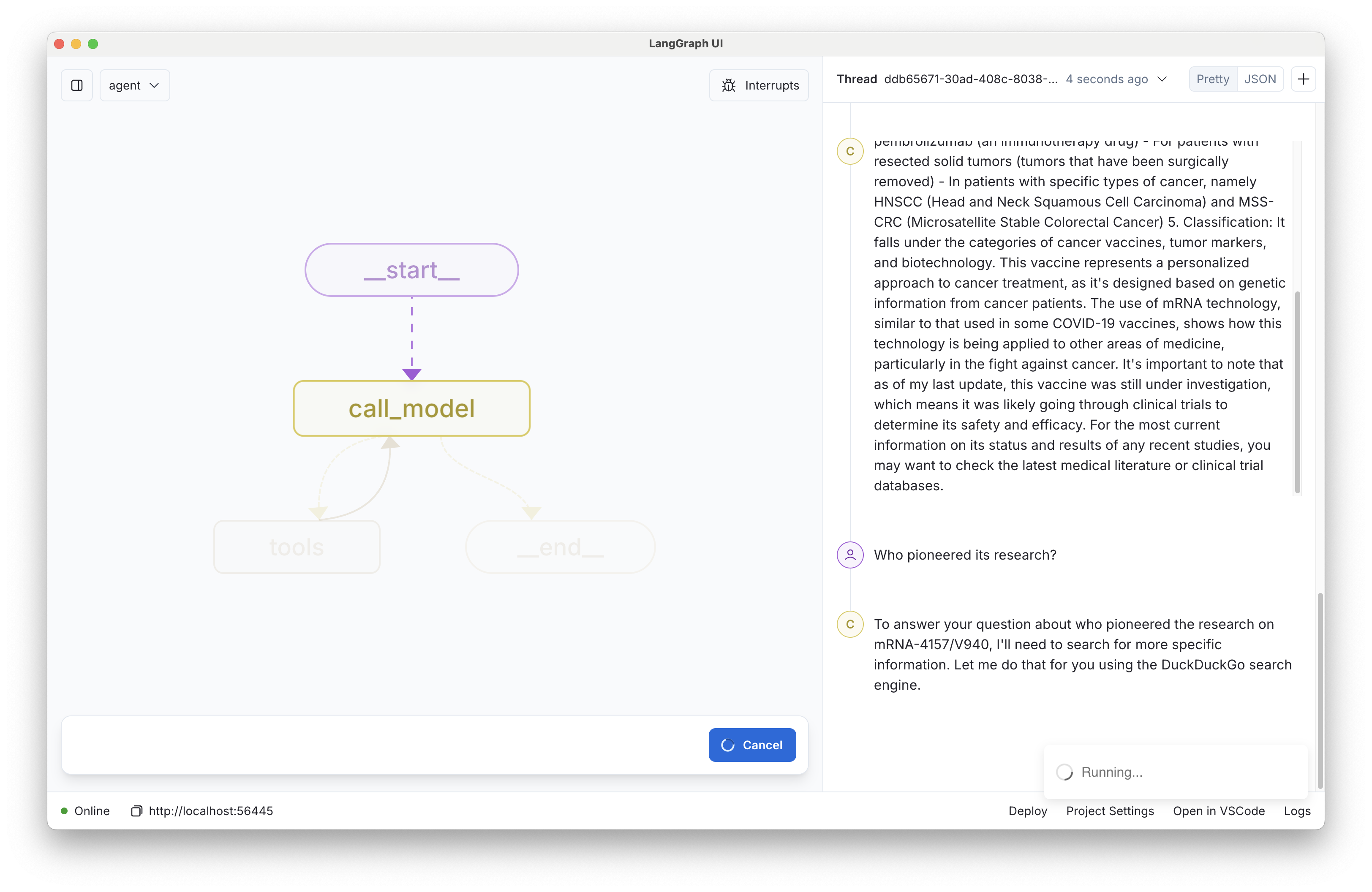
Task: Expand the thread timestamp chevron
Action: coord(1162,79)
